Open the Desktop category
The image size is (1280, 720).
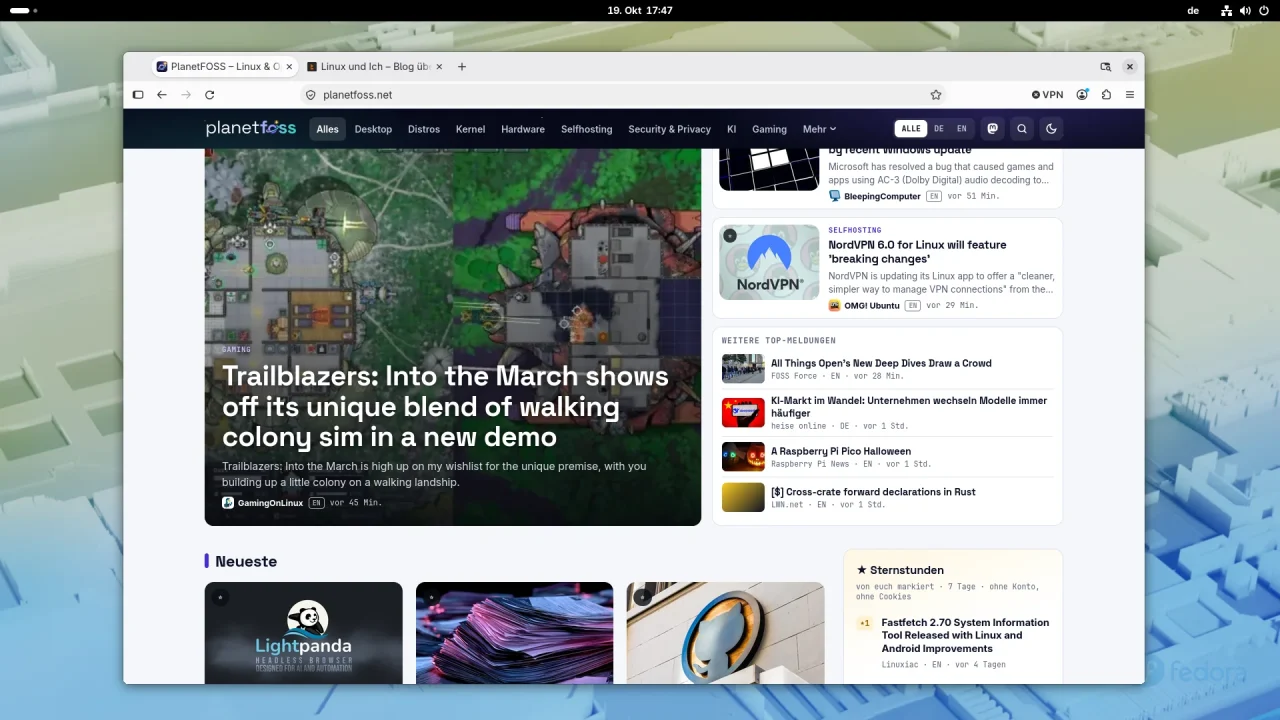coord(373,129)
